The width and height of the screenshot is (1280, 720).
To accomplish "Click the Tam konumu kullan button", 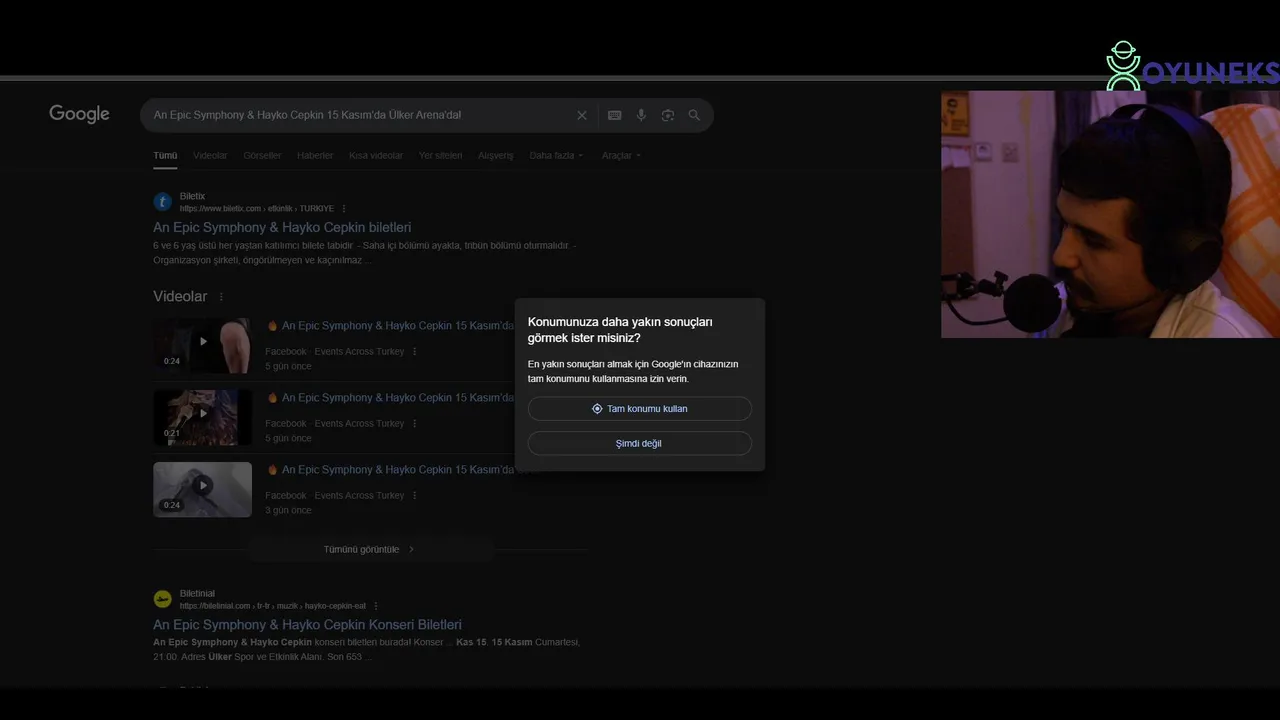I will point(639,409).
